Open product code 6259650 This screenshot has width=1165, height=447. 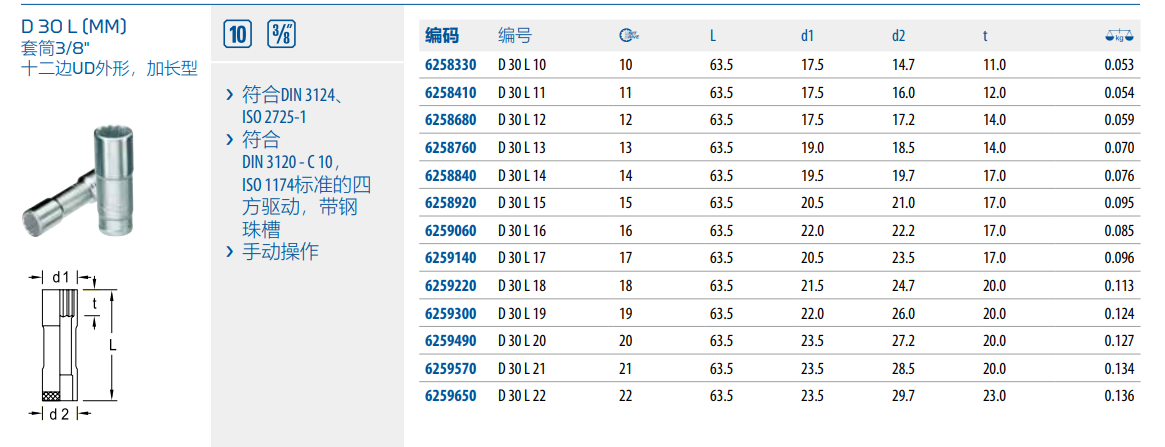click(x=451, y=396)
